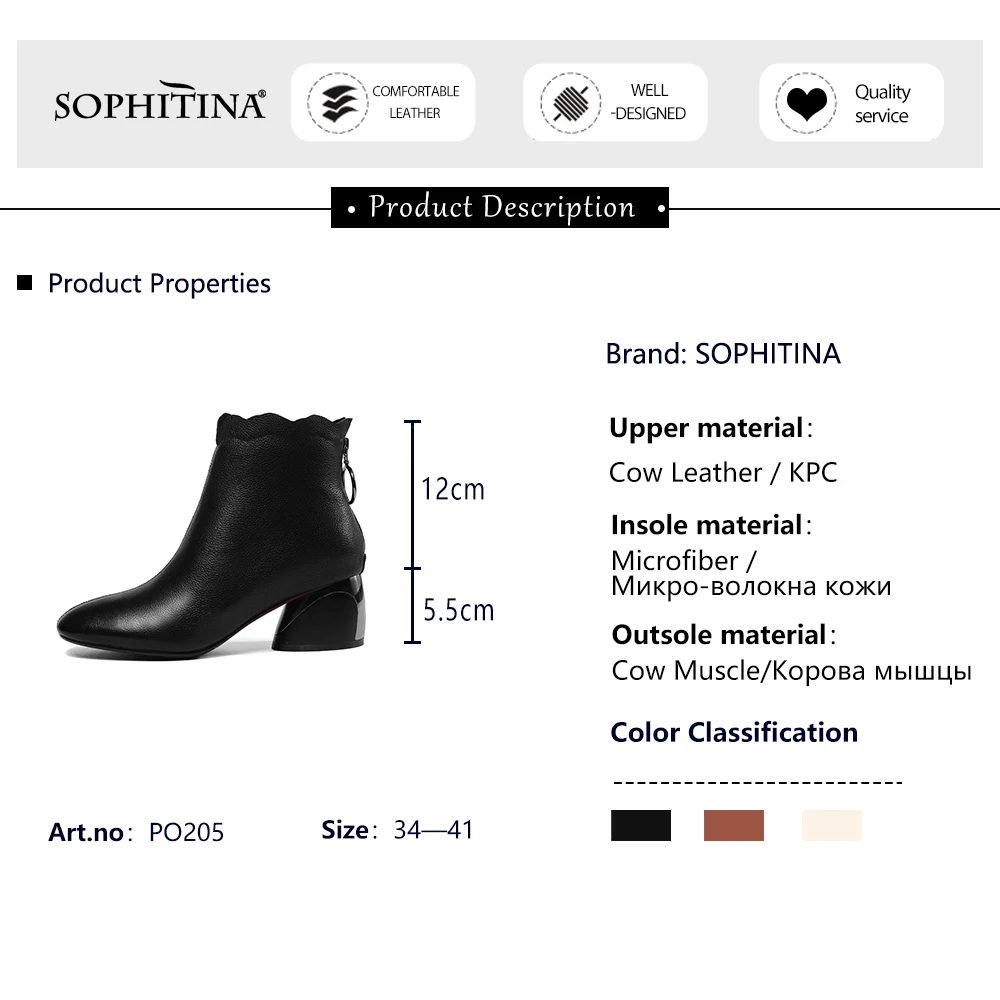1000x1000 pixels.
Task: Click the 5.5cm heel height label
Action: (458, 610)
